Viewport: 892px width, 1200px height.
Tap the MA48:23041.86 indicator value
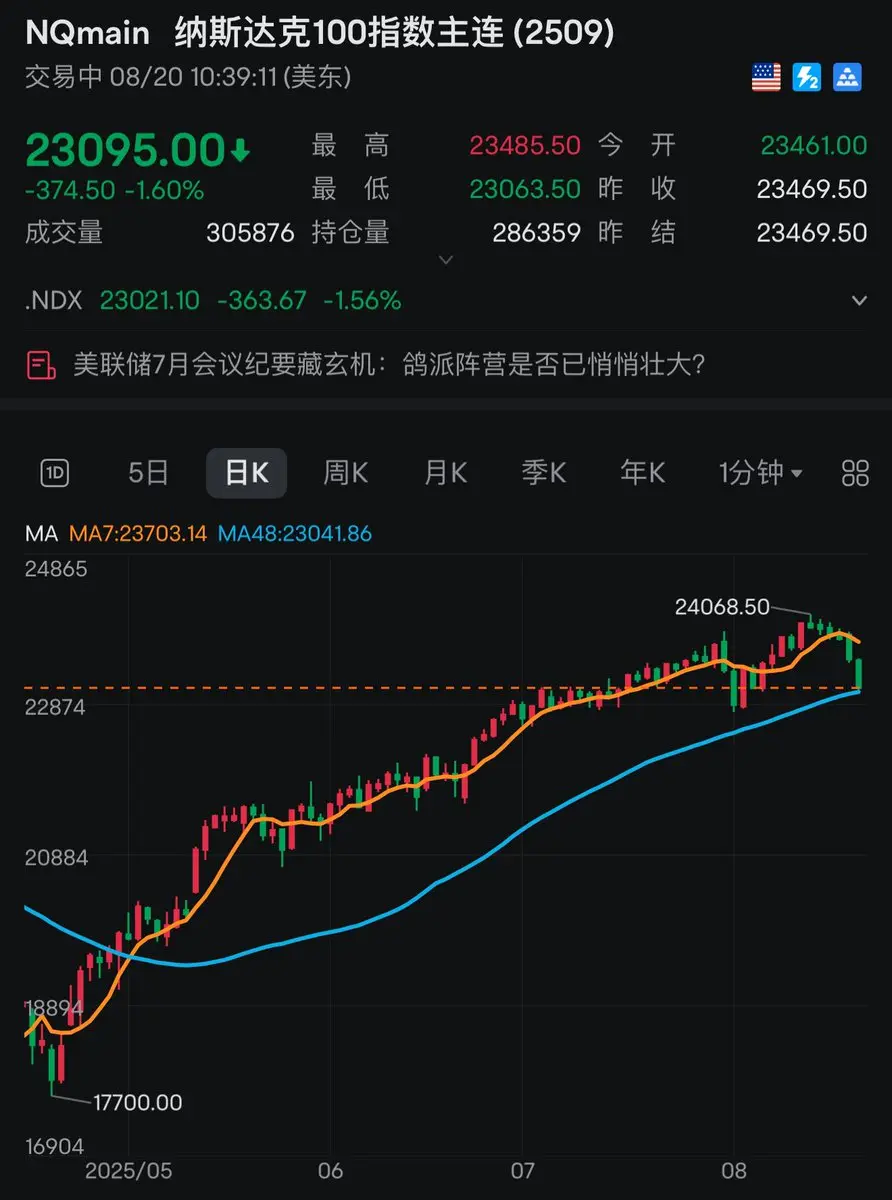tap(295, 534)
